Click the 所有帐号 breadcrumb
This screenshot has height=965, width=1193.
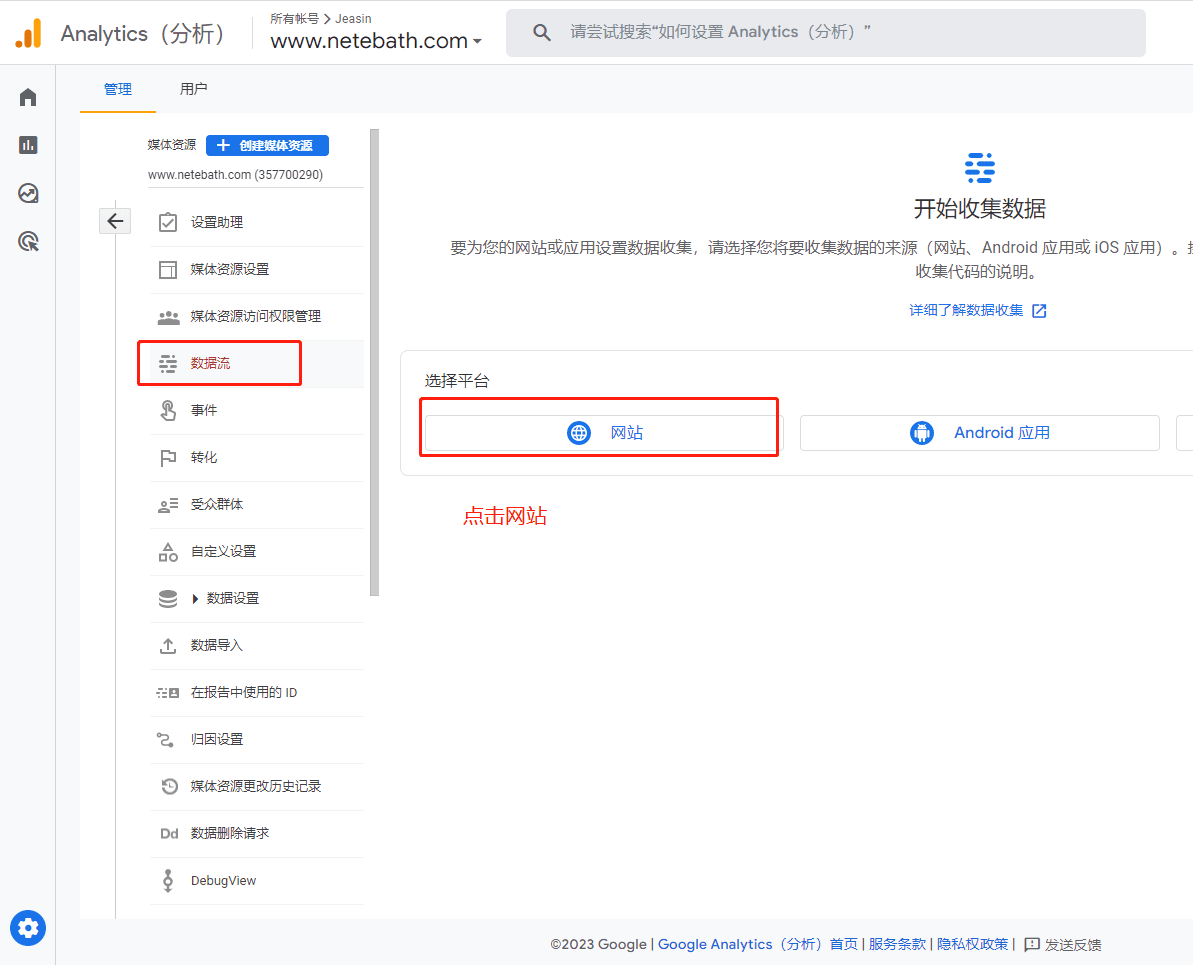coord(294,18)
